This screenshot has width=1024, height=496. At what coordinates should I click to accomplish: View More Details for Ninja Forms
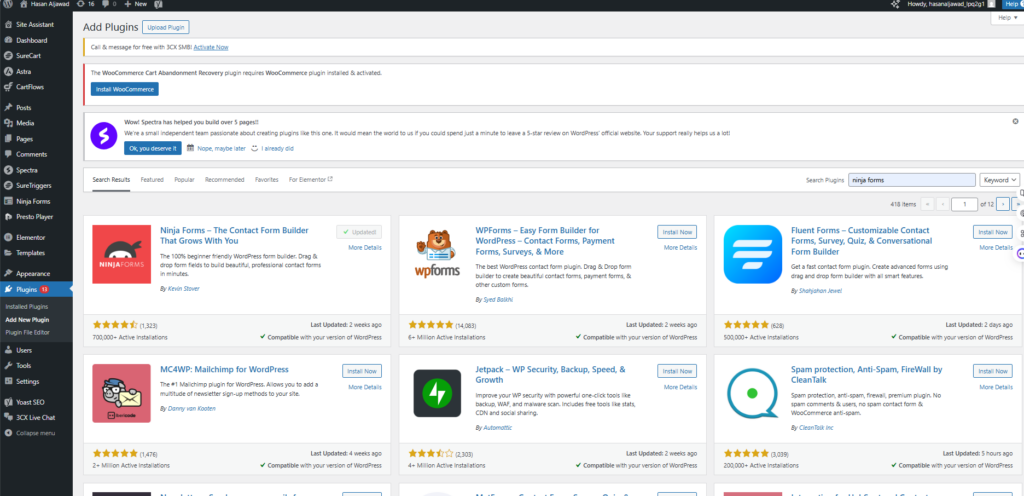[365, 247]
